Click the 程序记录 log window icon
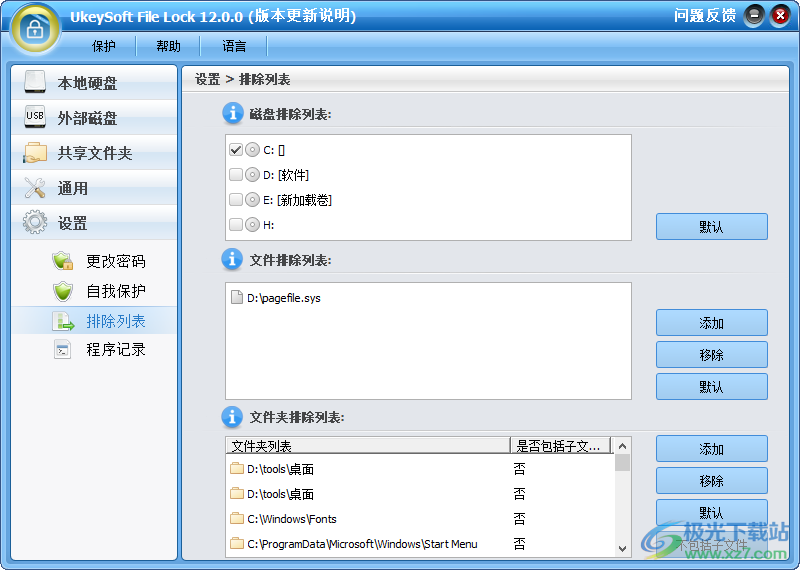 (63, 350)
